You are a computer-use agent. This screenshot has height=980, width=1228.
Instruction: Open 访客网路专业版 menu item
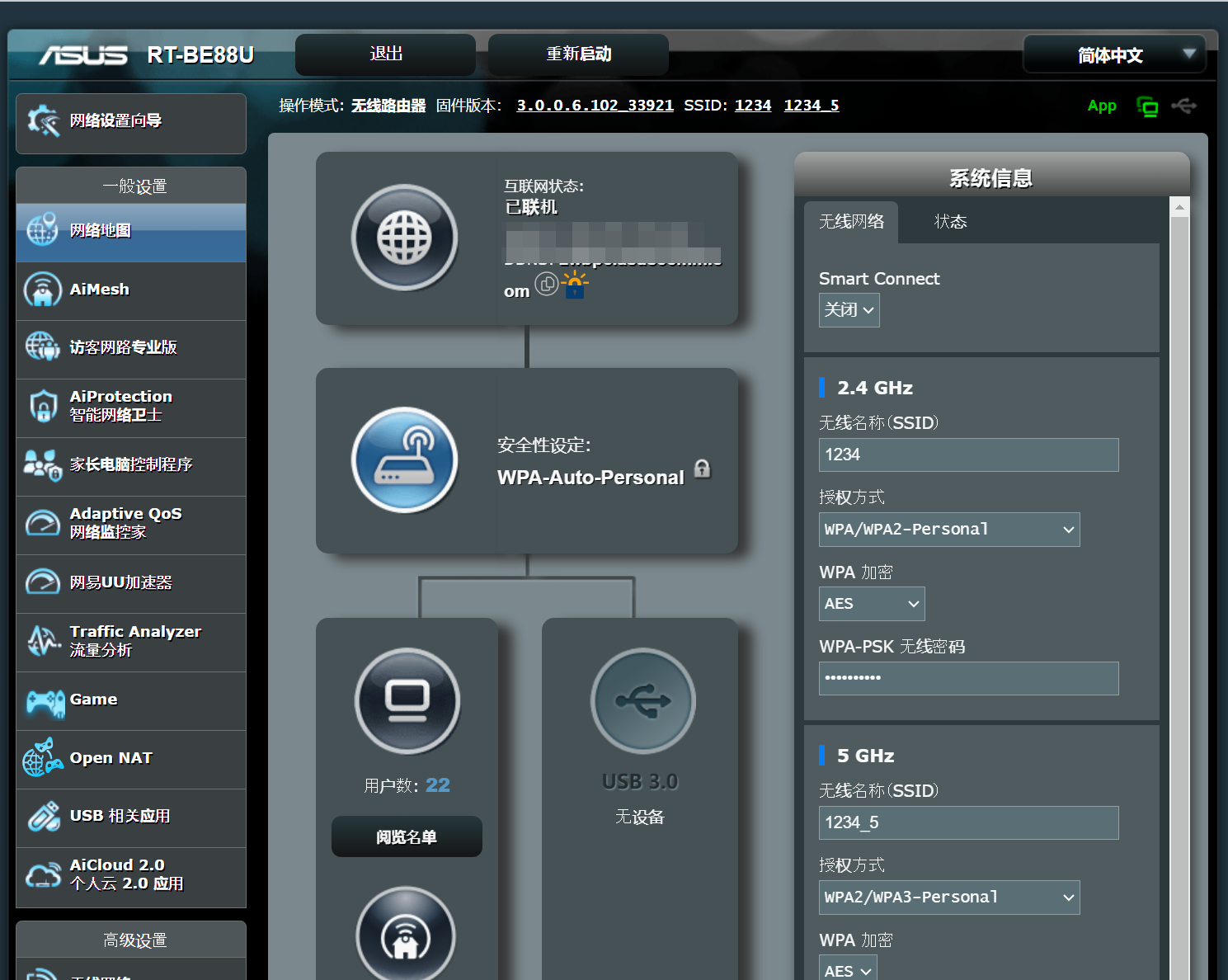point(131,349)
